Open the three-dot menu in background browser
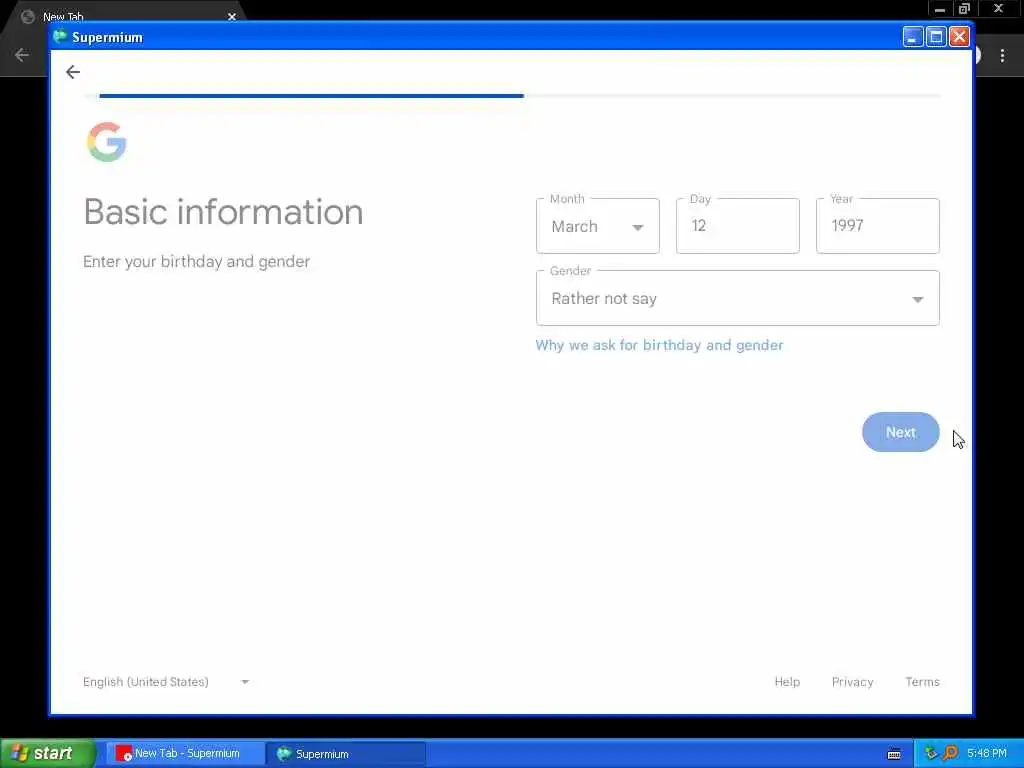This screenshot has width=1024, height=768. (x=1002, y=56)
